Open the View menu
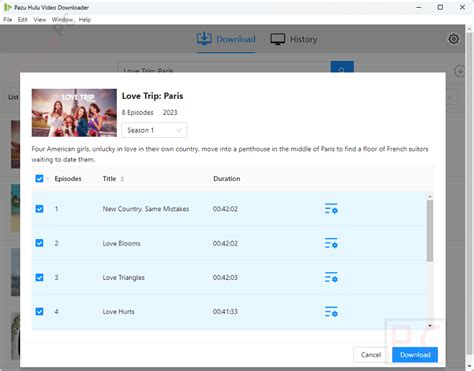Image resolution: width=474 pixels, height=371 pixels. pos(40,20)
